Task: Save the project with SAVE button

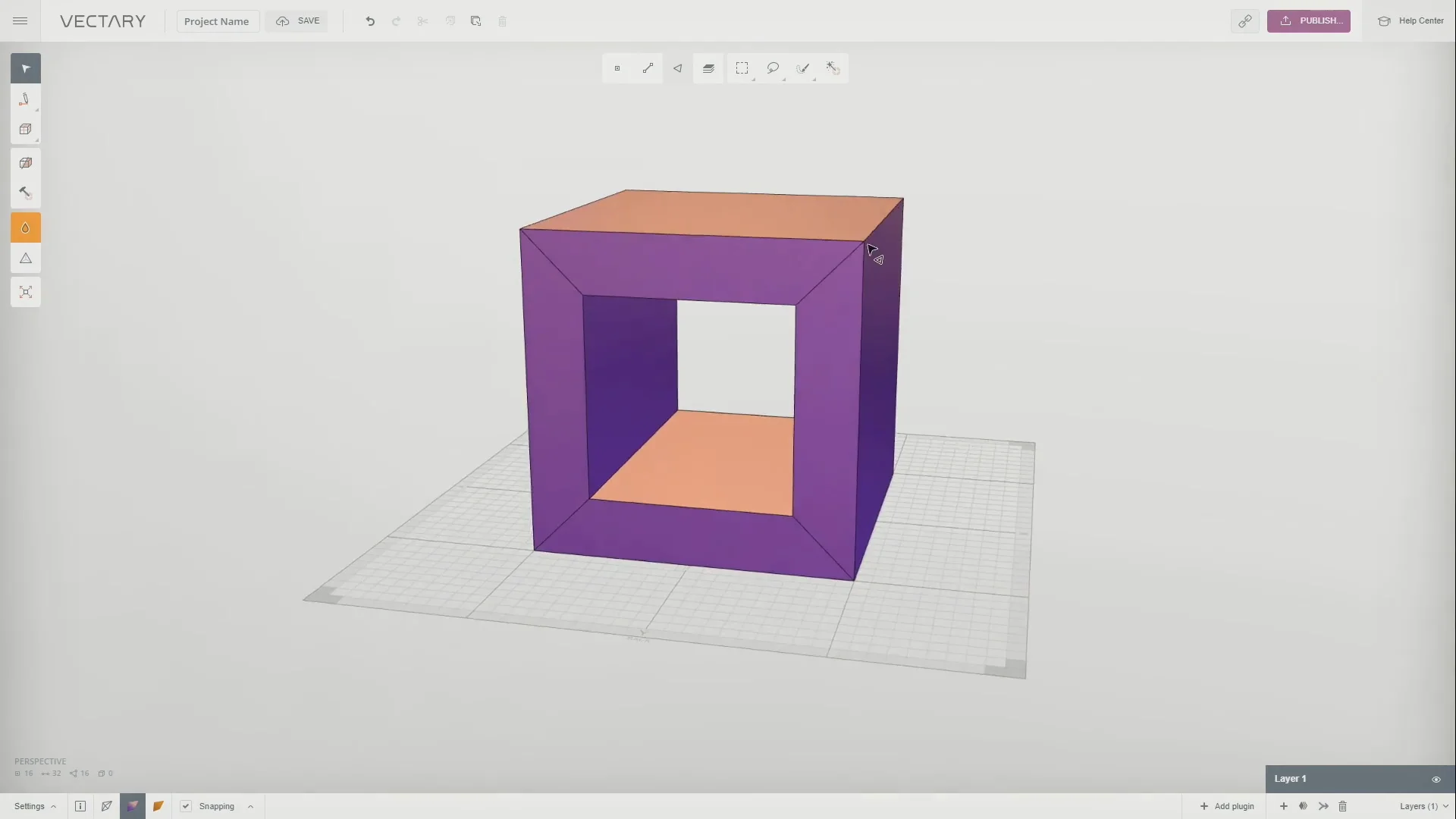Action: pyautogui.click(x=297, y=20)
